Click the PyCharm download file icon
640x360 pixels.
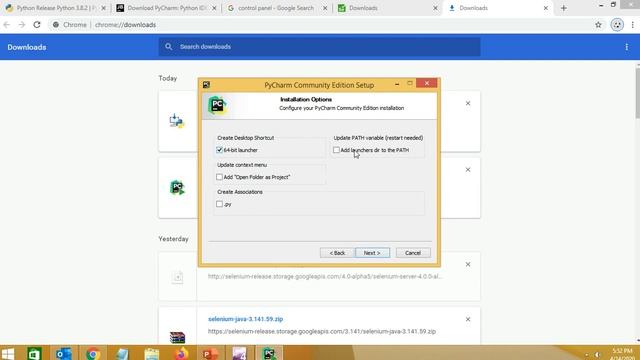[177, 188]
